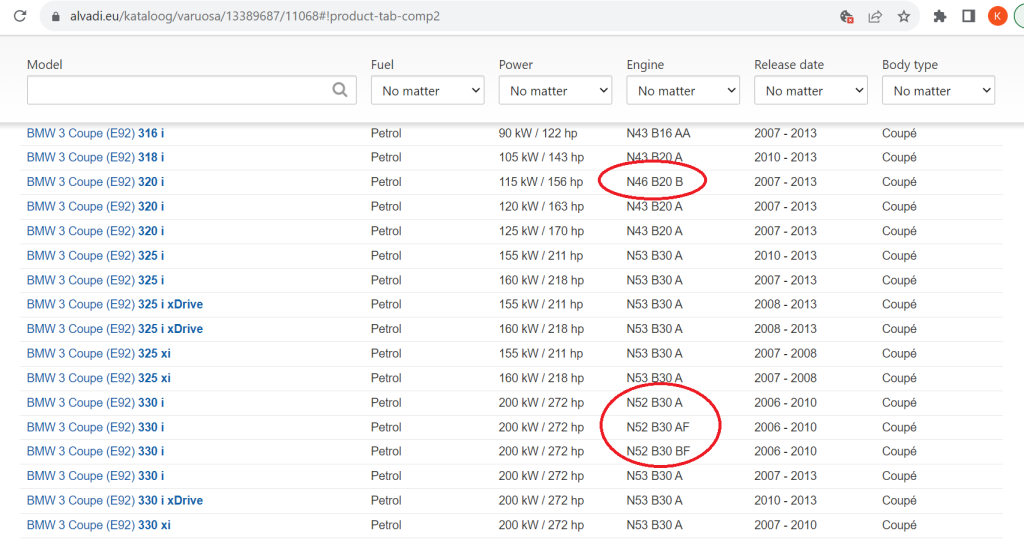Reload the page with the refresh icon
1024x552 pixels.
point(19,16)
